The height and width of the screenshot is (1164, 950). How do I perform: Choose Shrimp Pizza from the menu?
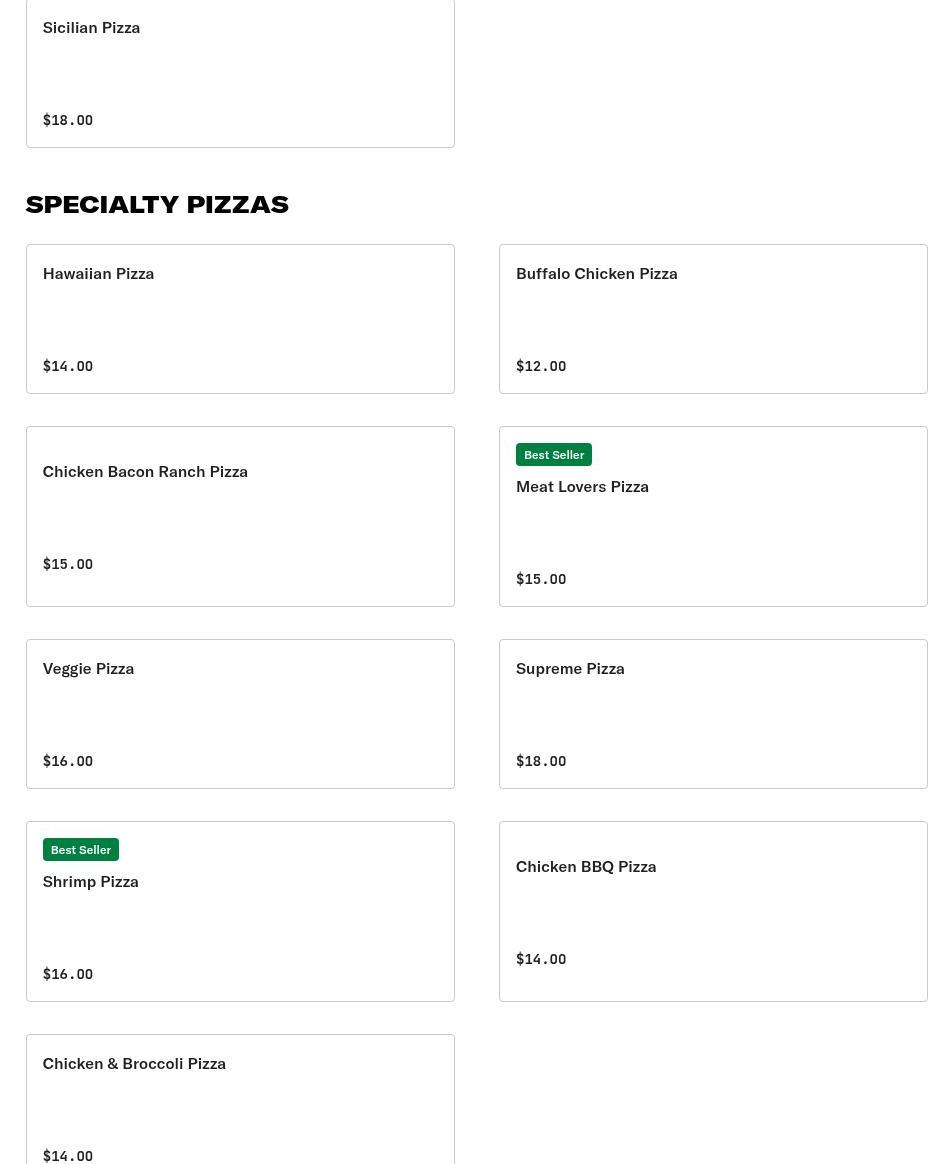click(240, 911)
